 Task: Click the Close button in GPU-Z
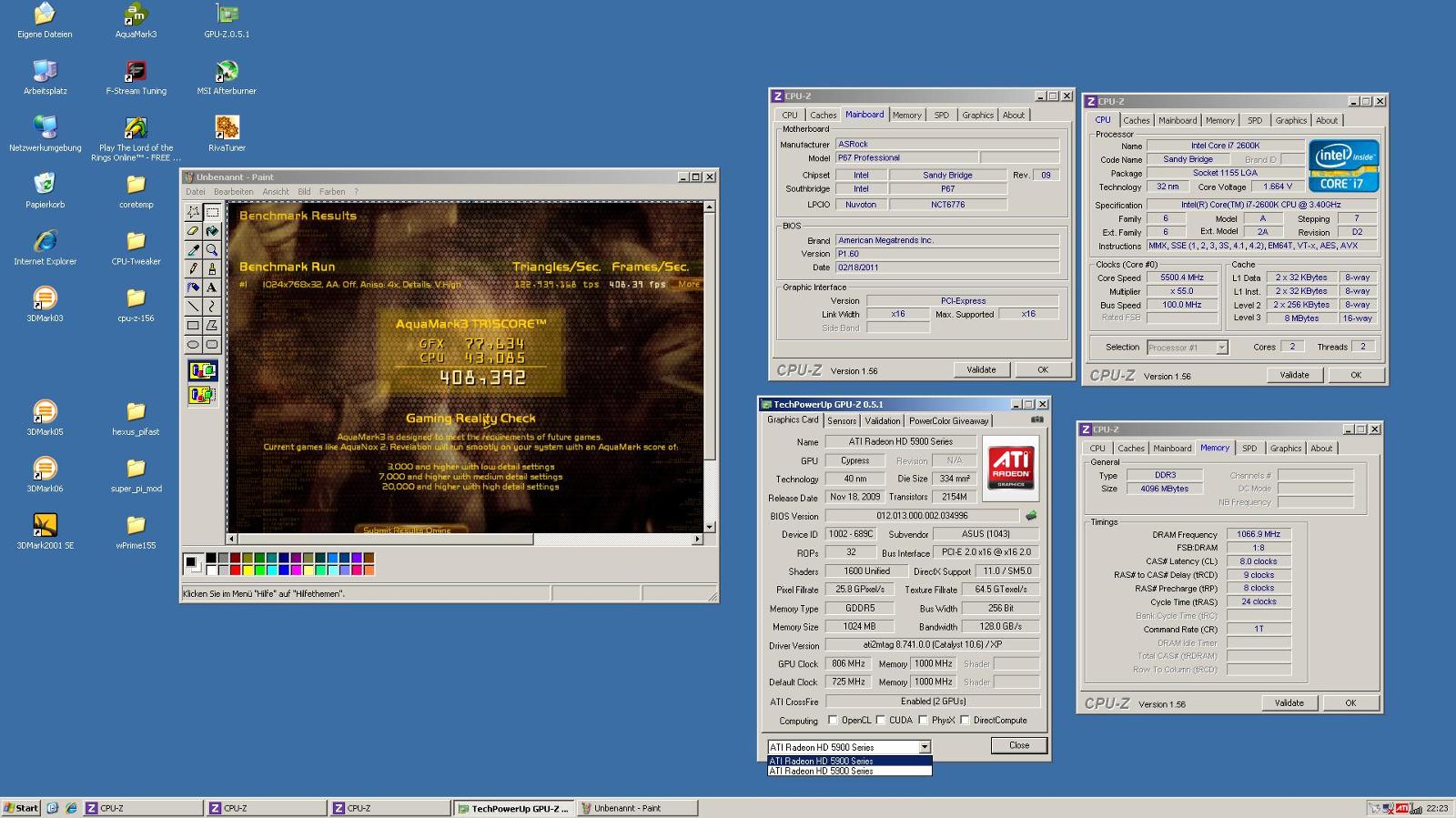tap(1019, 745)
